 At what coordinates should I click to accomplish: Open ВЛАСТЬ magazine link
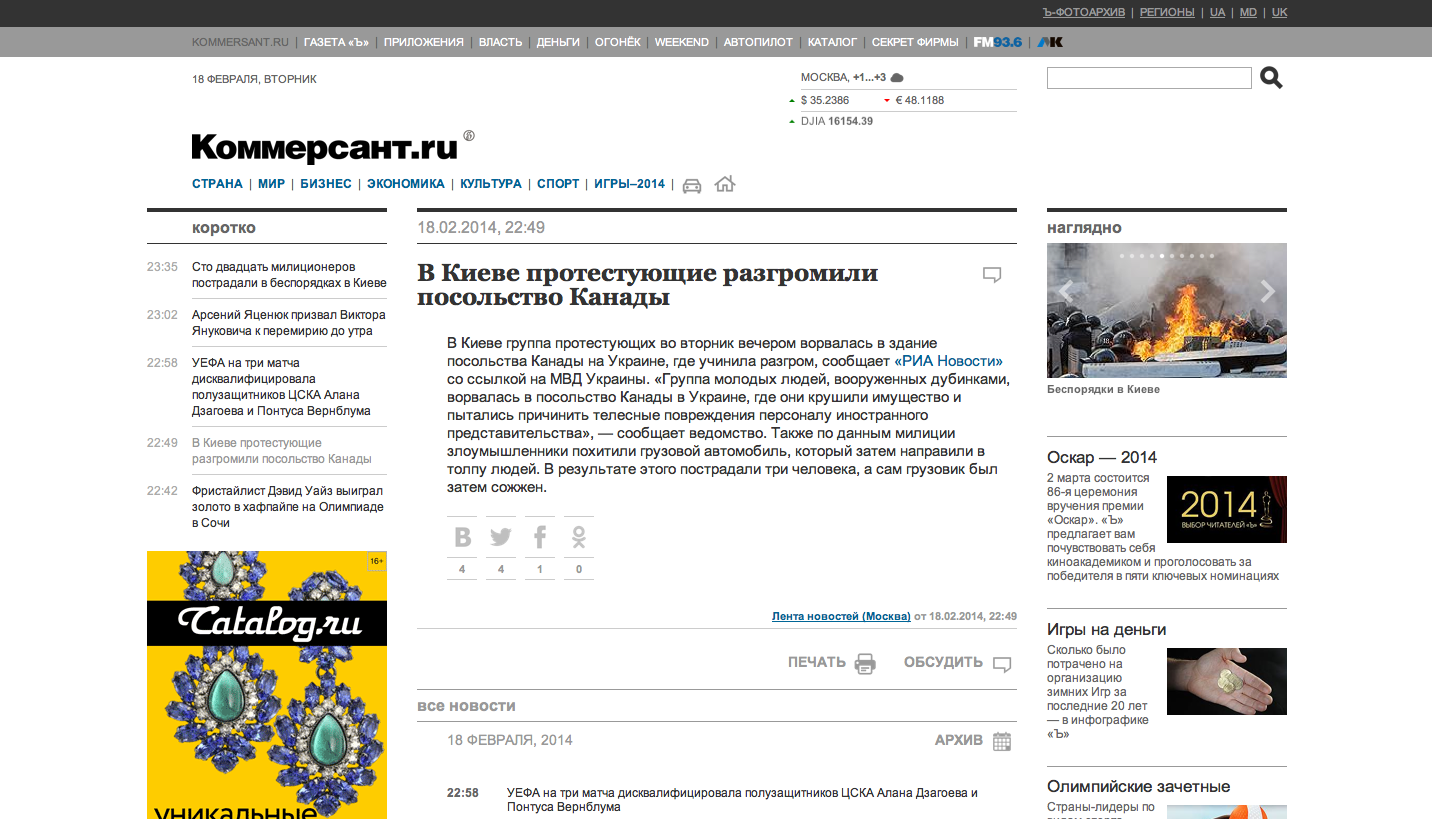500,42
